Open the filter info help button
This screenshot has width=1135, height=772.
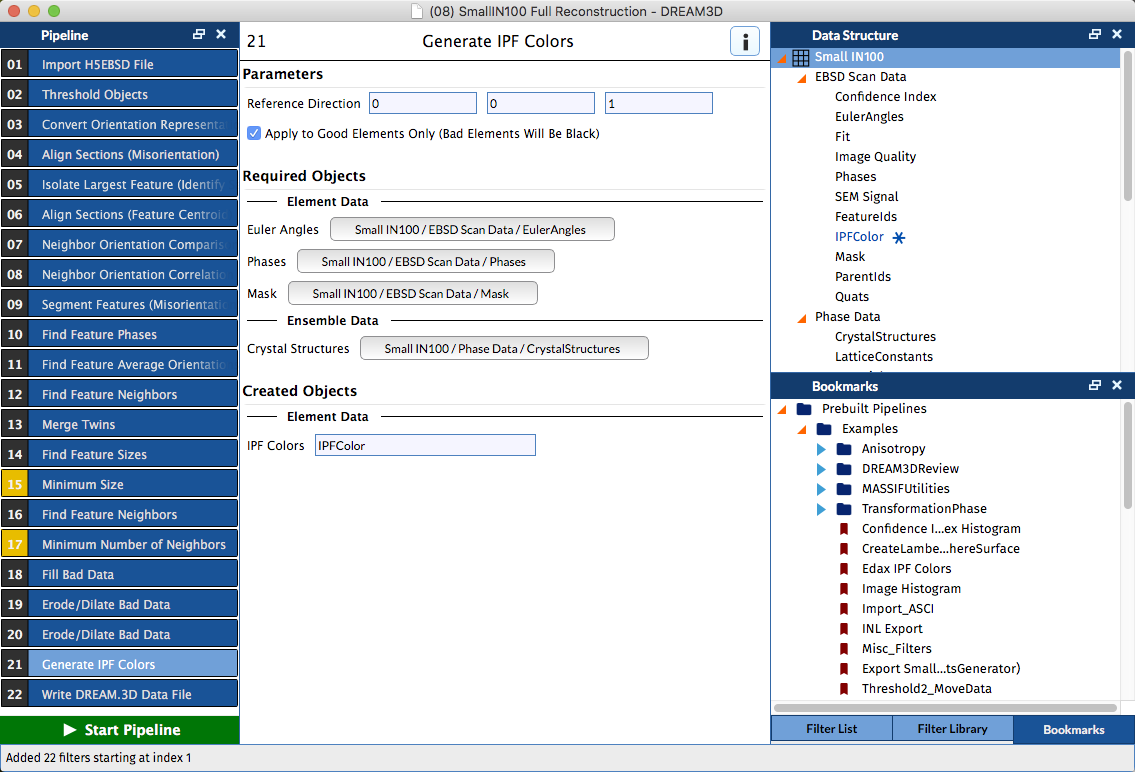pos(745,41)
